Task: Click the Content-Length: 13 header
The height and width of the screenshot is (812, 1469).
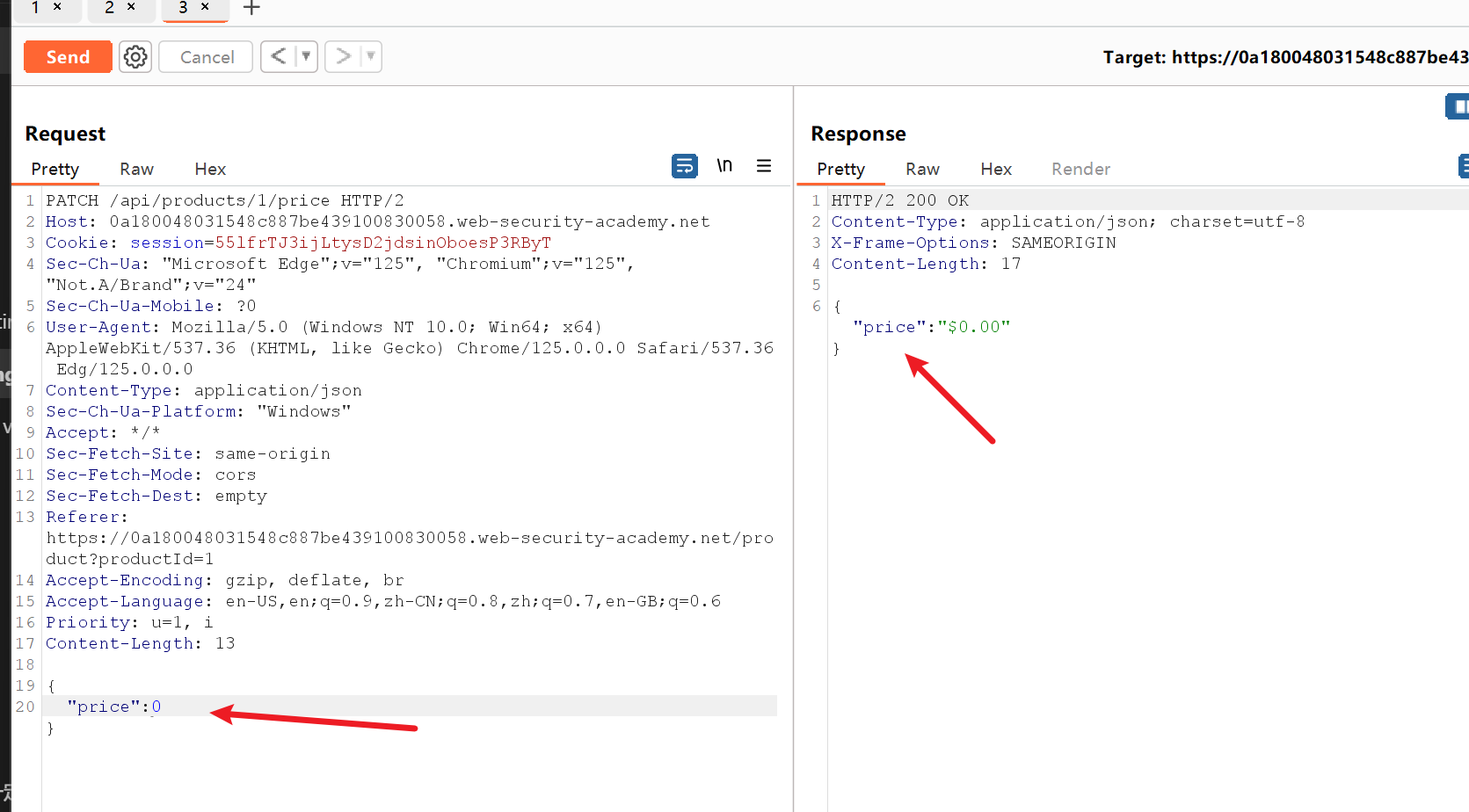Action: pos(141,643)
